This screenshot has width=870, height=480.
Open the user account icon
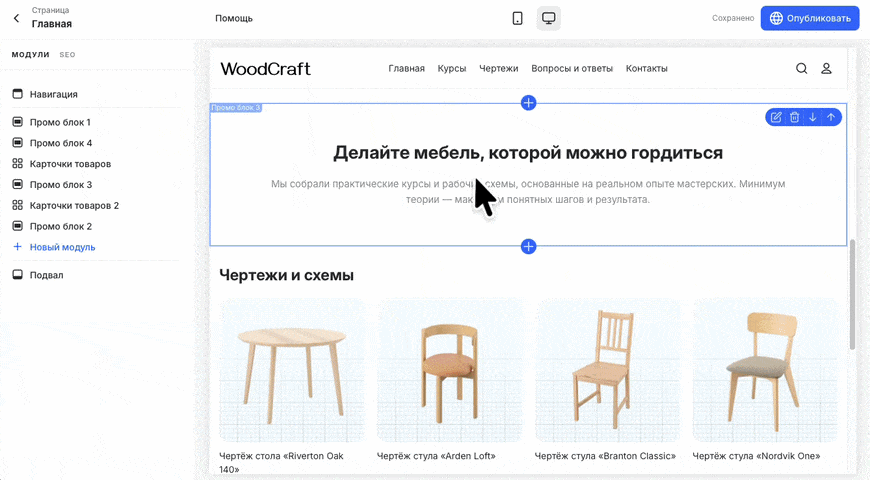pyautogui.click(x=826, y=68)
